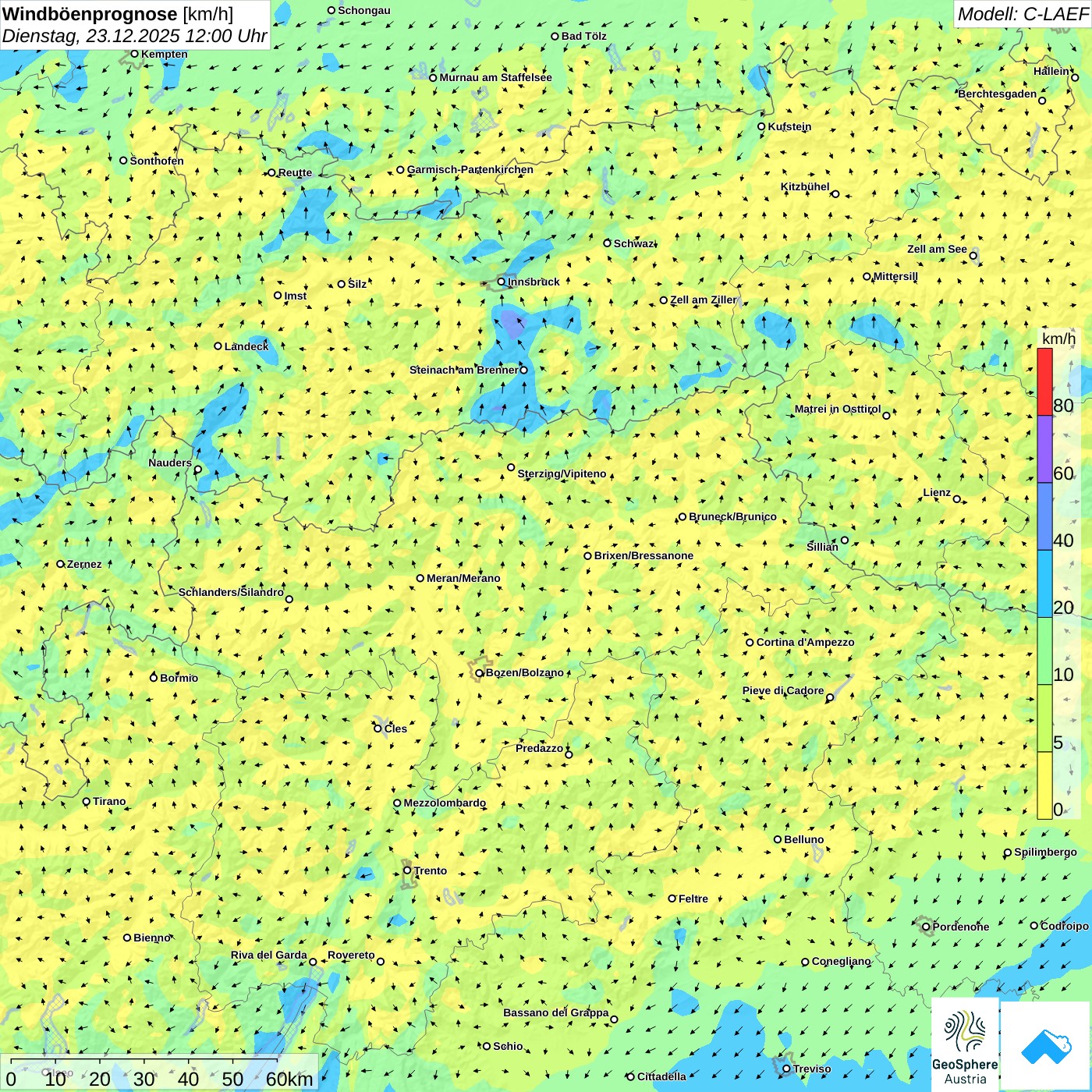Select the Sonthofen label on the map
The height and width of the screenshot is (1092, 1092).
(x=157, y=161)
